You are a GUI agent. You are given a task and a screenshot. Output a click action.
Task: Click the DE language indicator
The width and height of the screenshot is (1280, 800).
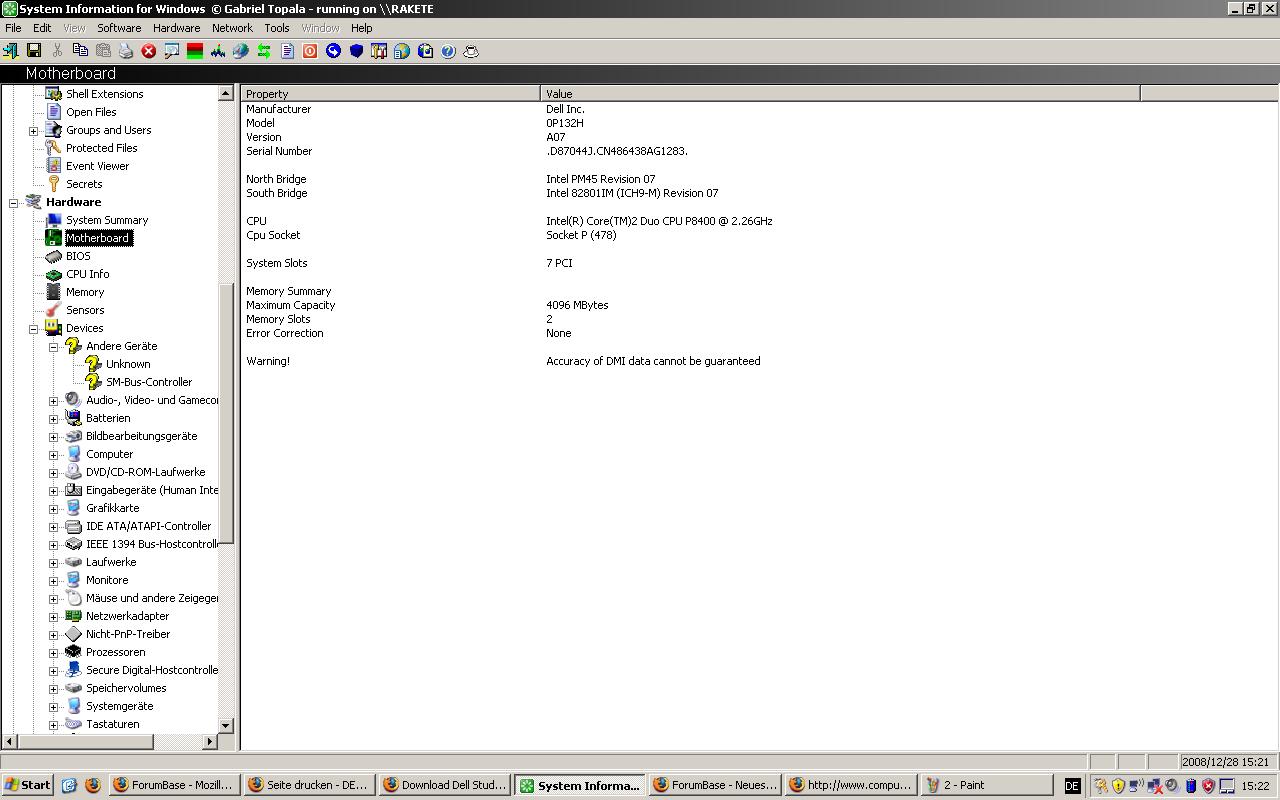click(x=1072, y=786)
